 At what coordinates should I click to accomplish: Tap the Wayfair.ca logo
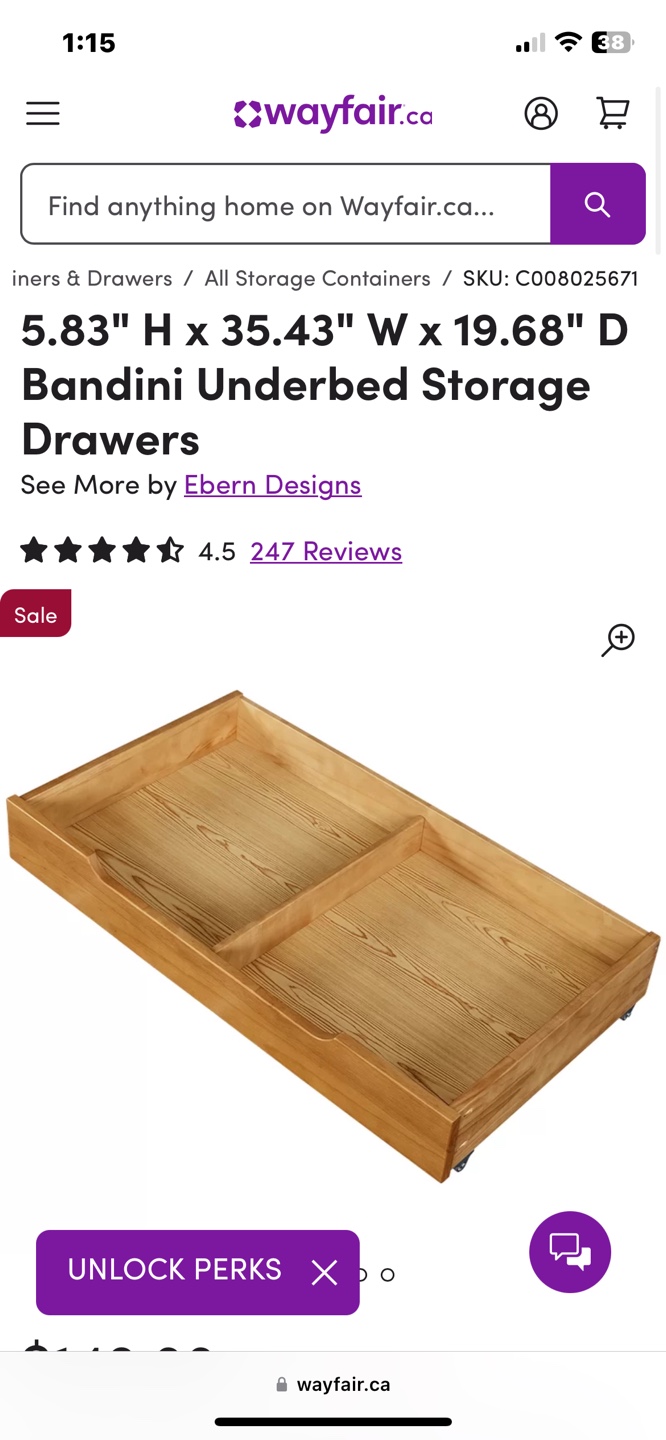click(x=333, y=114)
